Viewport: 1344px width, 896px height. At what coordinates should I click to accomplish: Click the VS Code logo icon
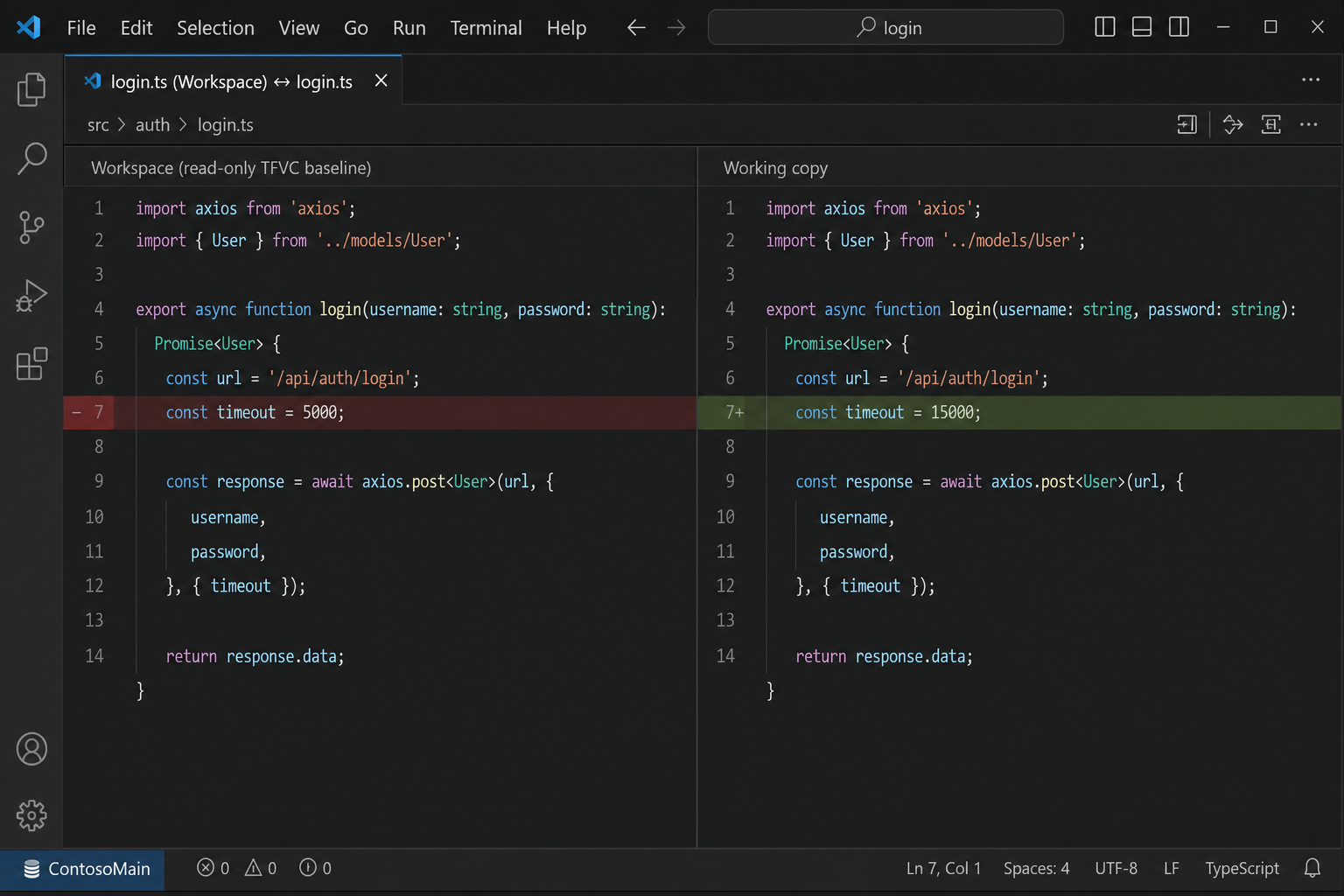tap(29, 27)
